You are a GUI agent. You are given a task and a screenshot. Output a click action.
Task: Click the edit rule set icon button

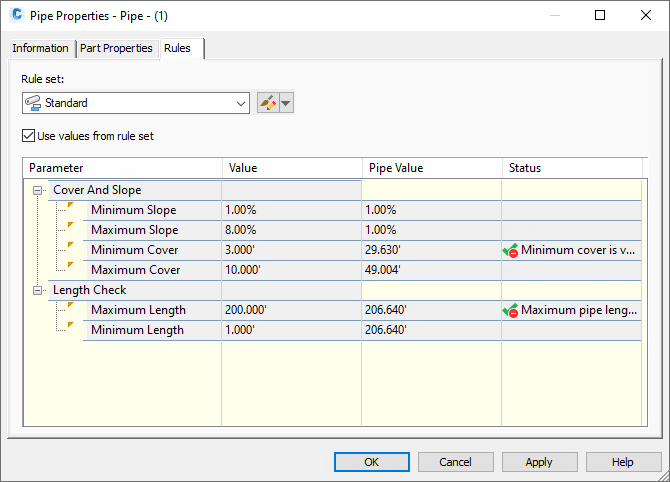coord(267,103)
